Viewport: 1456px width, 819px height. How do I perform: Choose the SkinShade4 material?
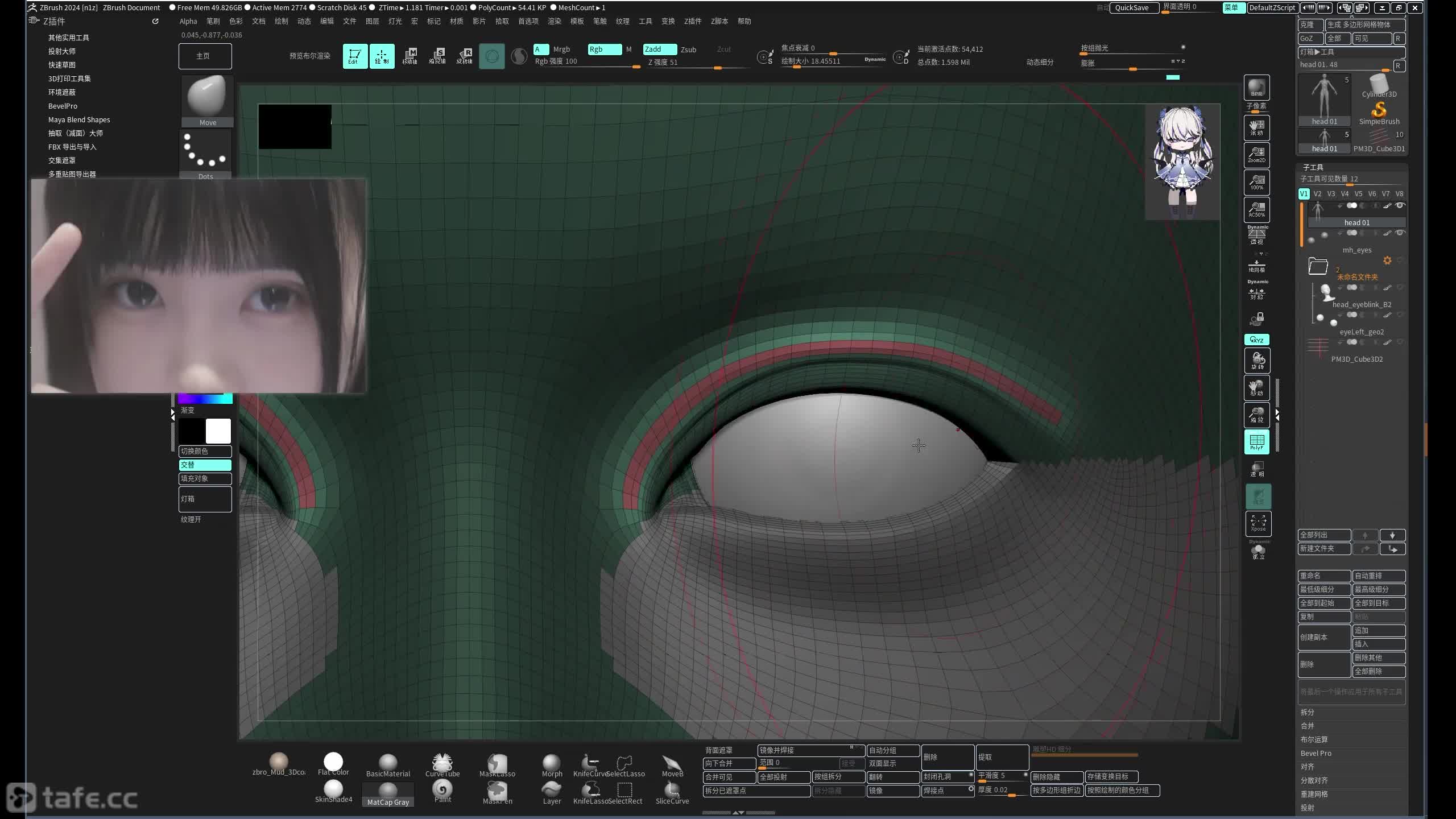click(x=333, y=791)
